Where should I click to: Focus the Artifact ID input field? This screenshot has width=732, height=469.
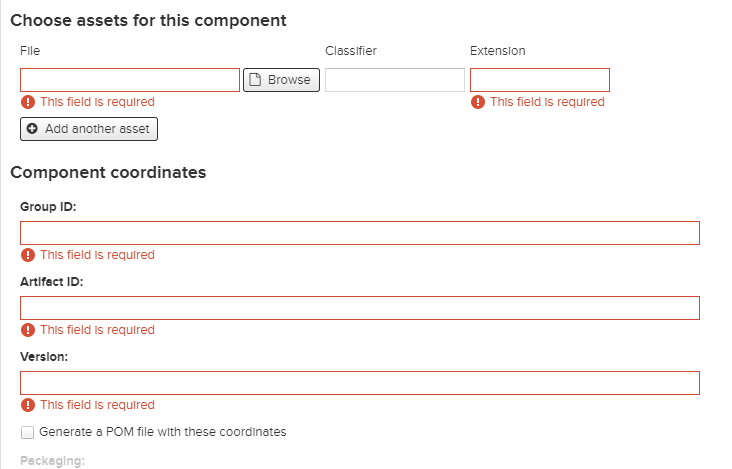(x=360, y=308)
